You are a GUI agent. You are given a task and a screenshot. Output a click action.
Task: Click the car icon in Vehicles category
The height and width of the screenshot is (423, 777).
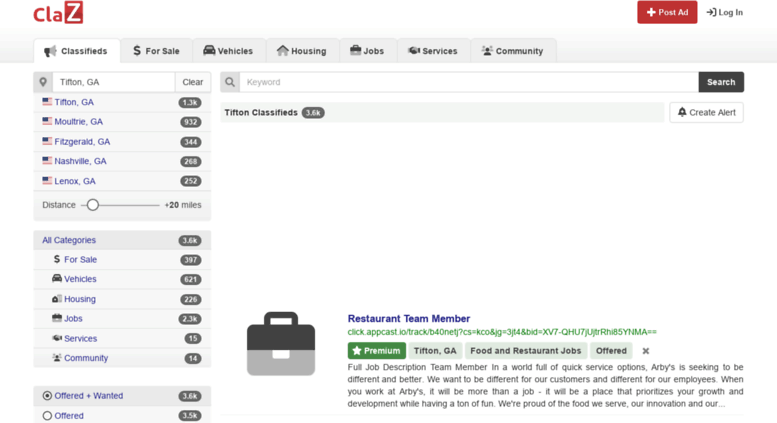(x=57, y=278)
